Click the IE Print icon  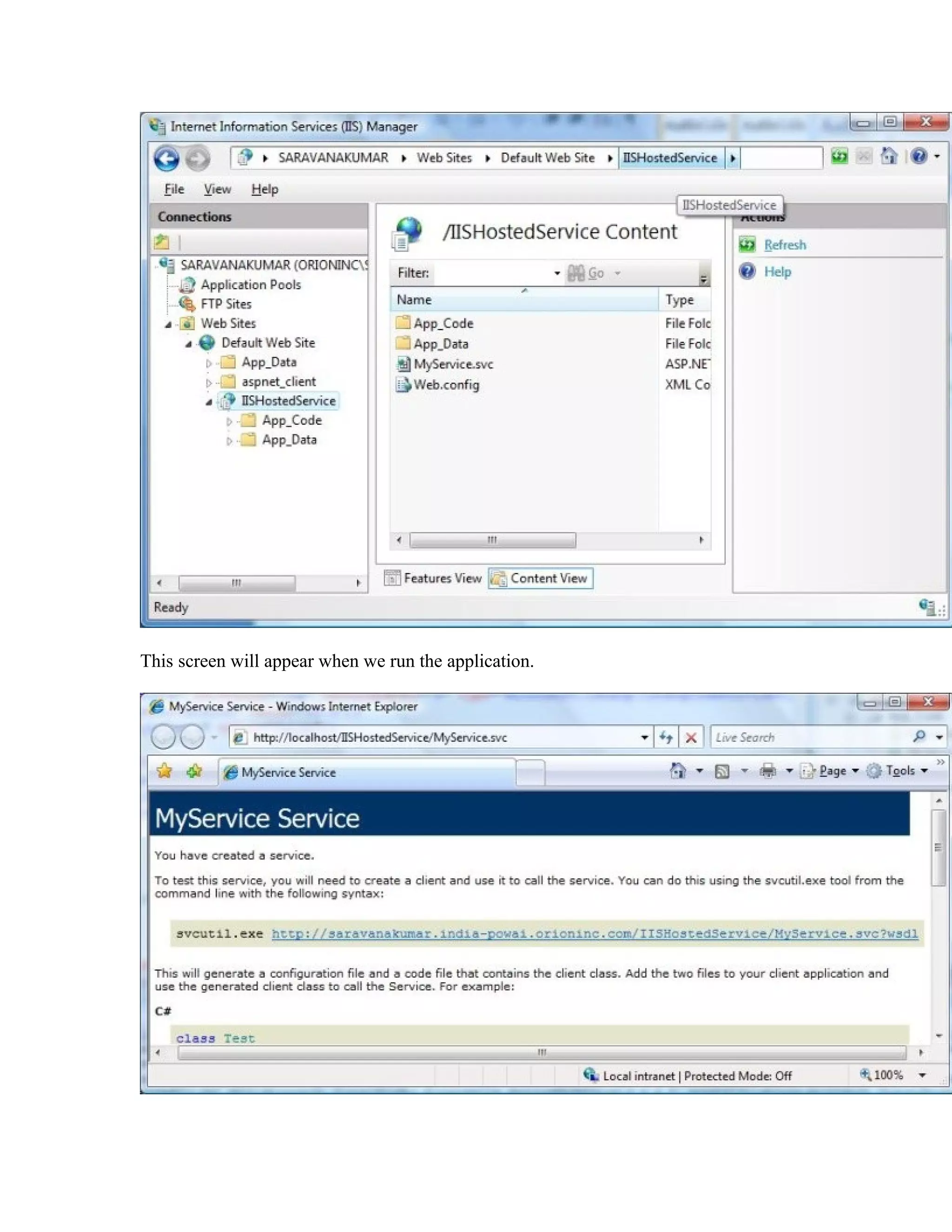click(768, 770)
